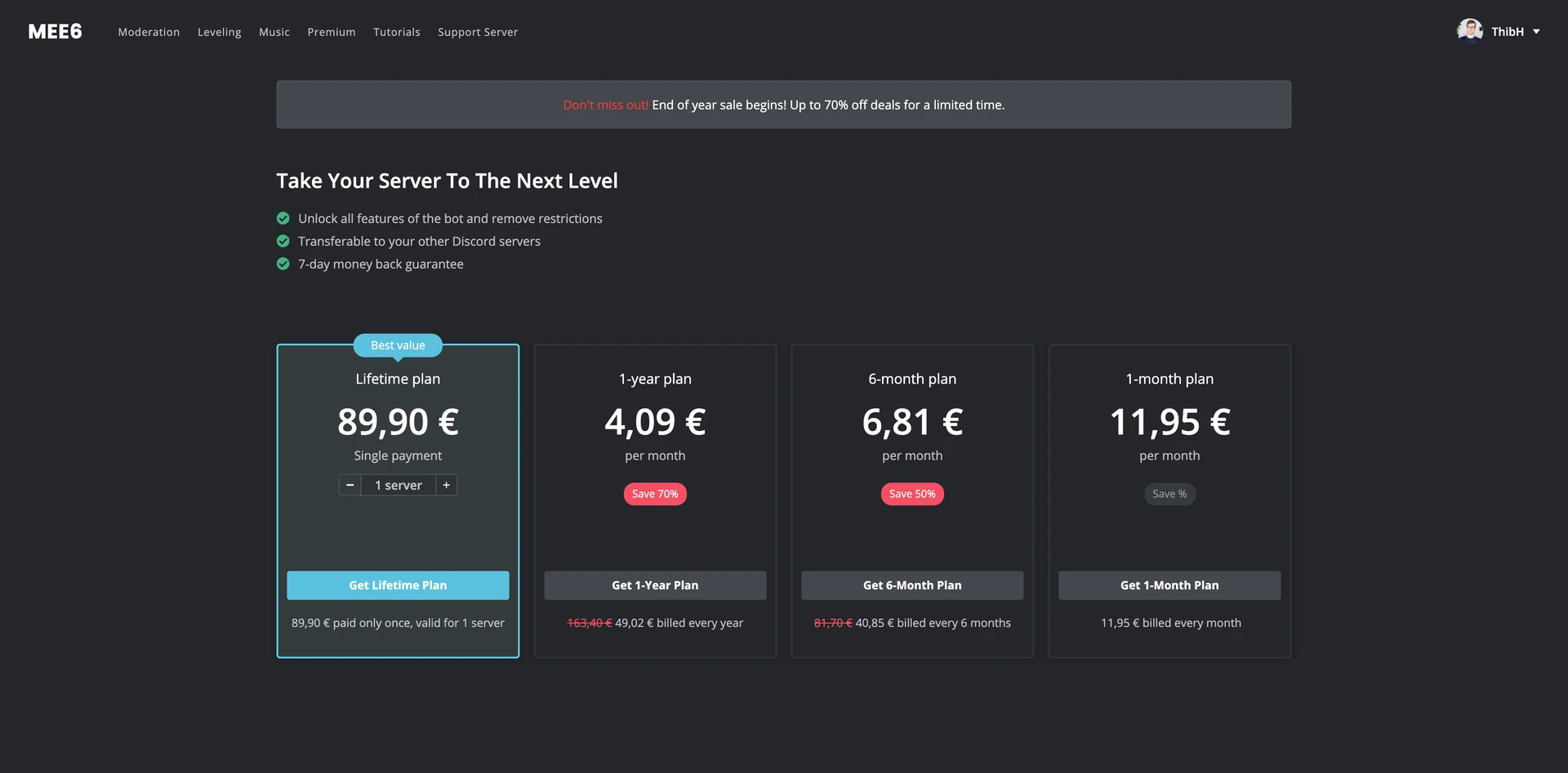Select the 1 server quantity field
The width and height of the screenshot is (1568, 773).
coord(398,484)
